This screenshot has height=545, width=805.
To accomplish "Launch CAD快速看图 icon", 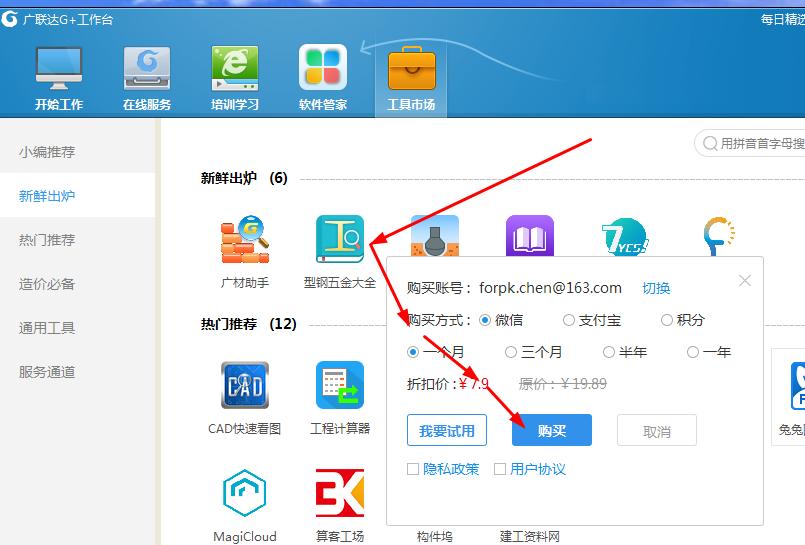I will tap(245, 385).
